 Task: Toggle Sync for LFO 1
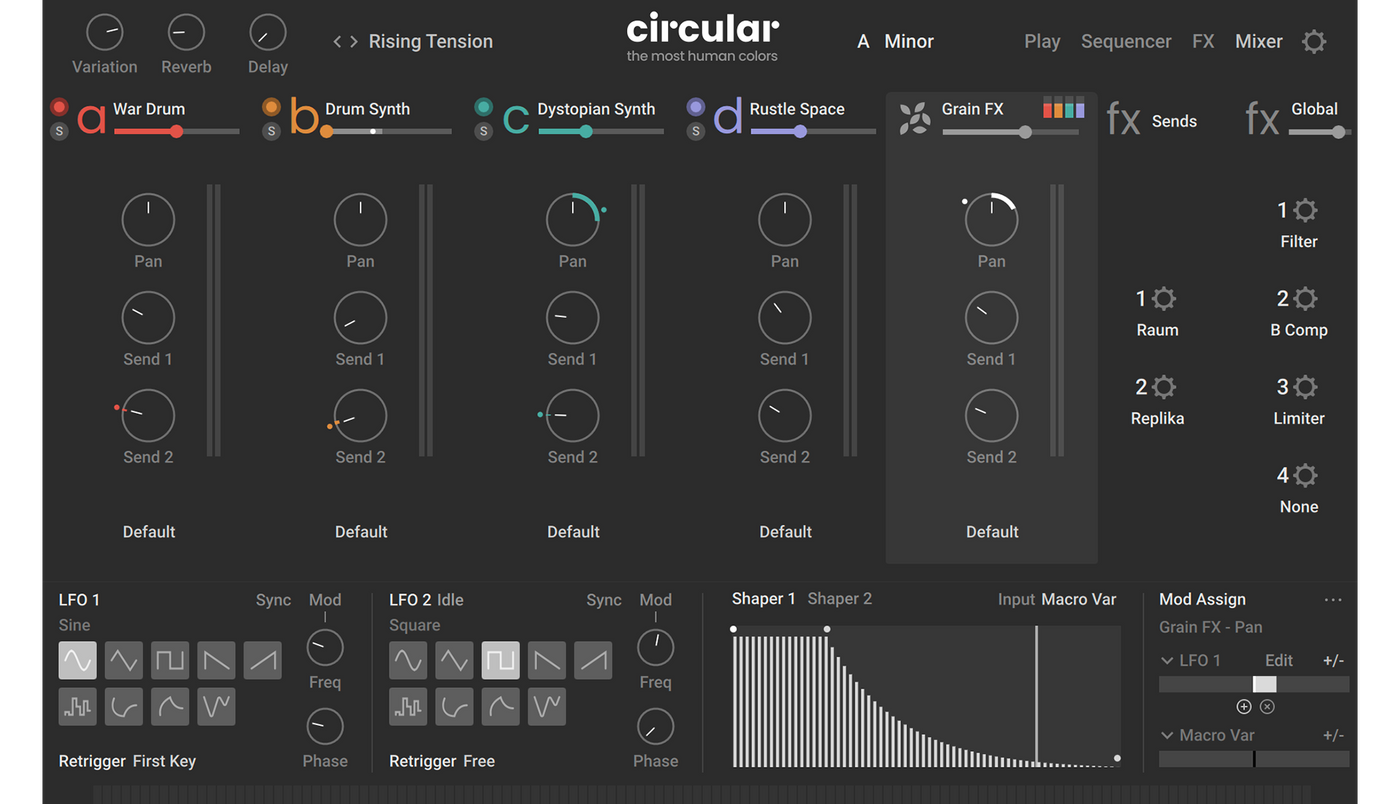(273, 600)
